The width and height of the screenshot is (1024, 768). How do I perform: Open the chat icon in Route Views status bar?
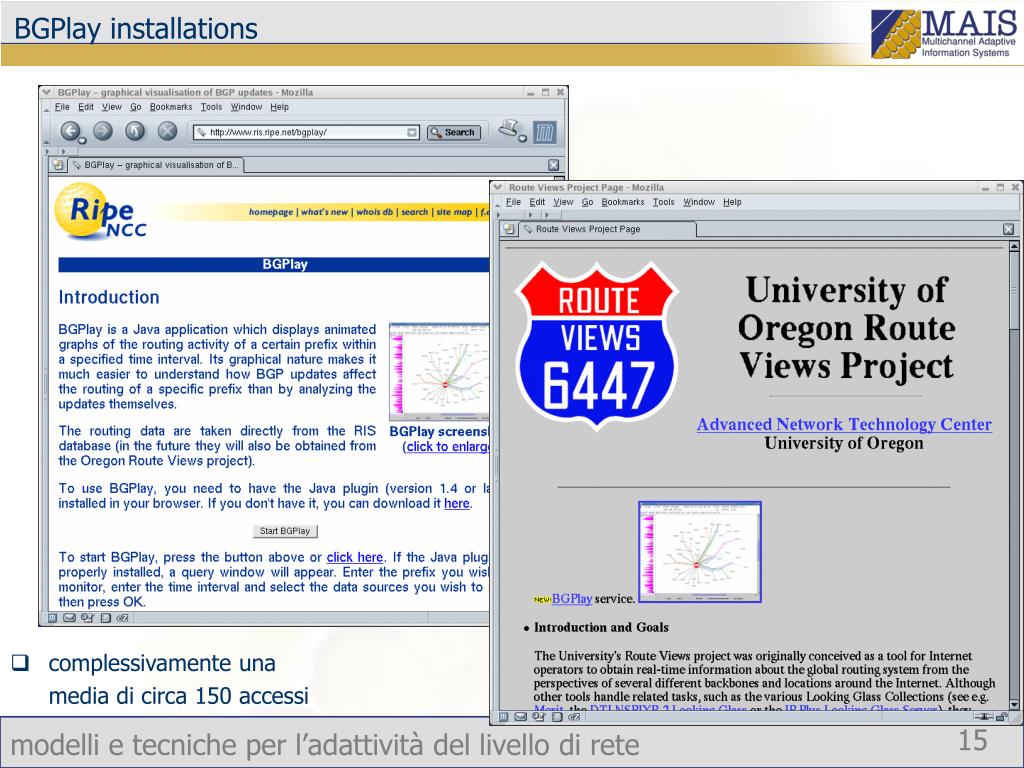click(x=574, y=717)
